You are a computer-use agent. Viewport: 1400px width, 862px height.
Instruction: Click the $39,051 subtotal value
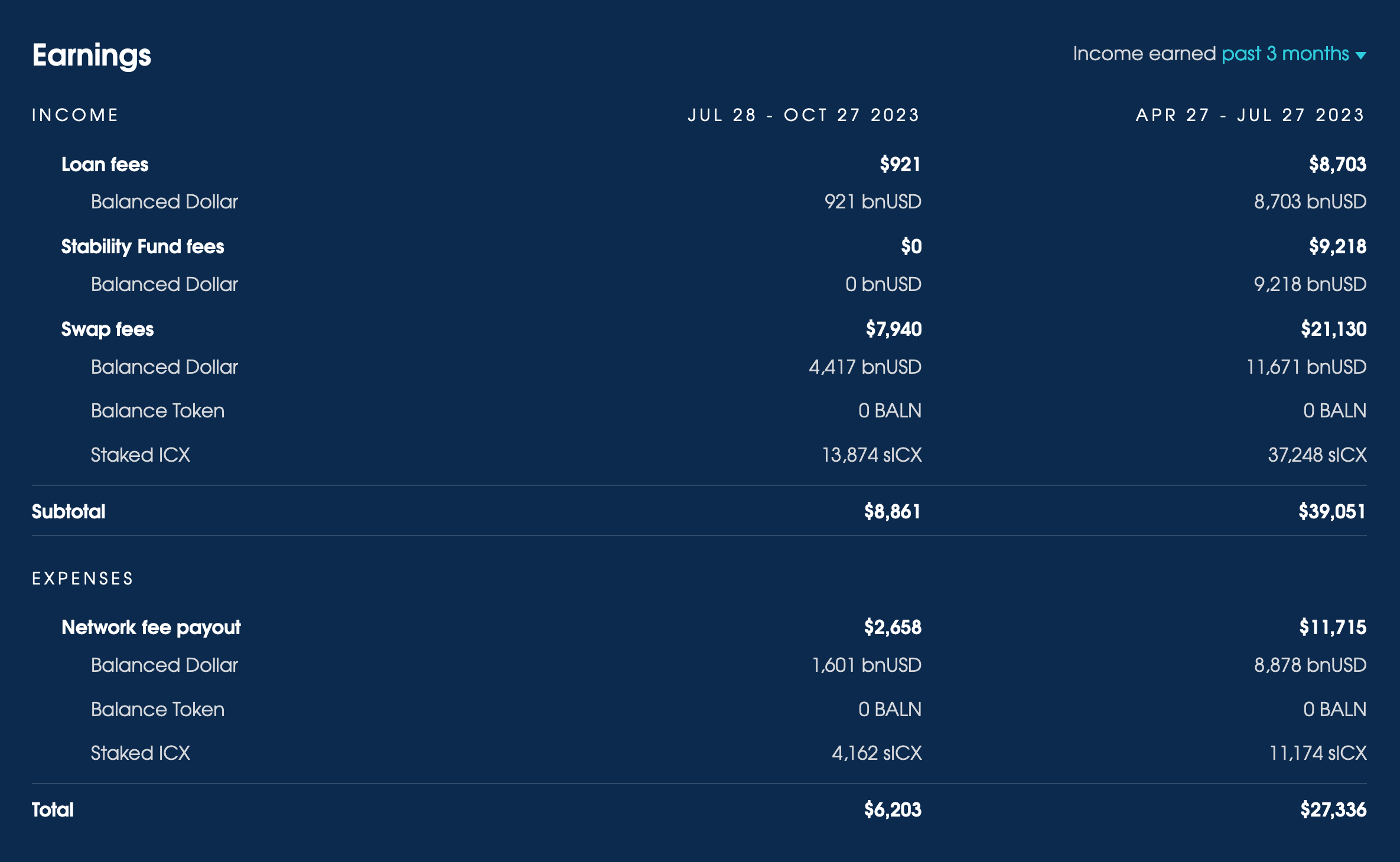click(1332, 511)
